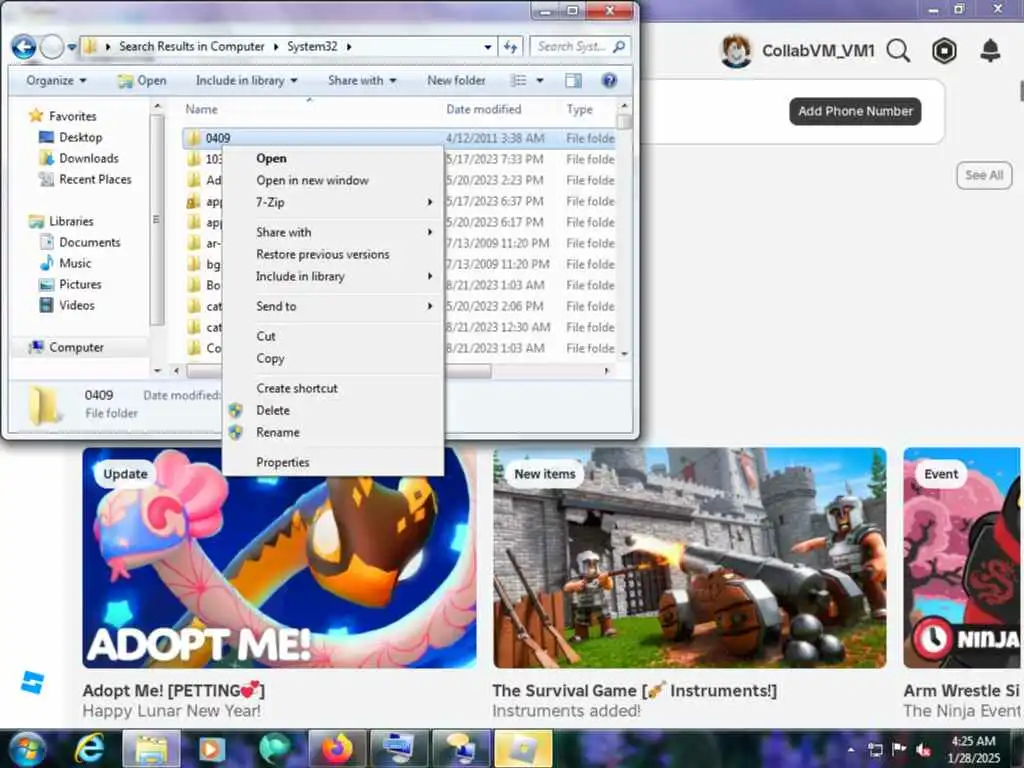Show hidden tray icons arrow
Viewport: 1024px width, 768px height.
point(851,749)
